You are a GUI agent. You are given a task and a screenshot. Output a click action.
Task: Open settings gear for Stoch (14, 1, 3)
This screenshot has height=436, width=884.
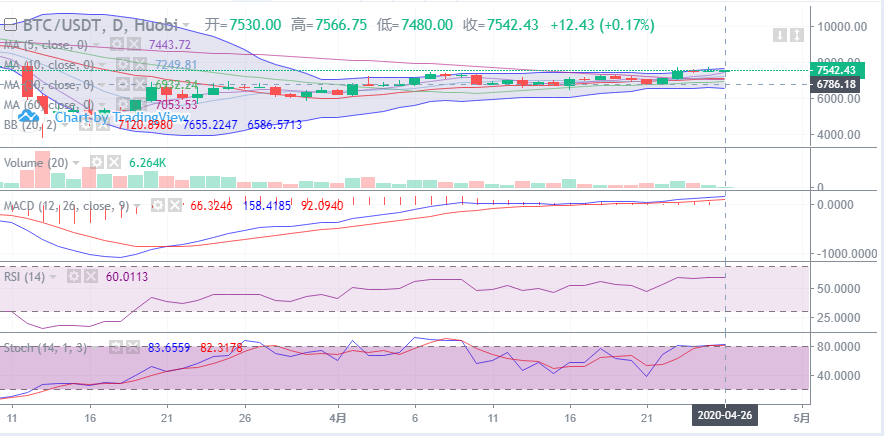pyautogui.click(x=116, y=348)
